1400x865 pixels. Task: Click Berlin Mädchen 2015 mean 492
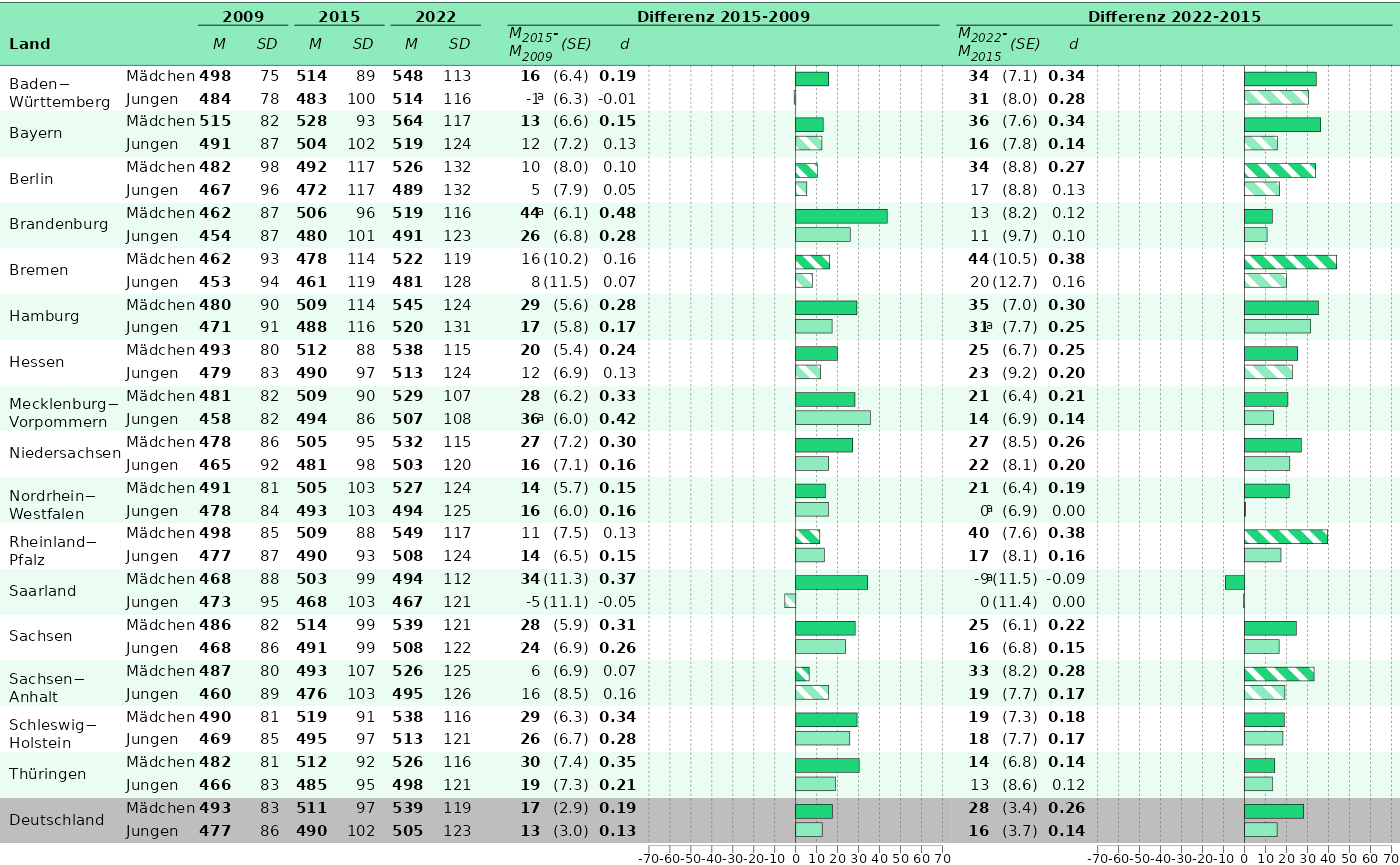pyautogui.click(x=311, y=167)
